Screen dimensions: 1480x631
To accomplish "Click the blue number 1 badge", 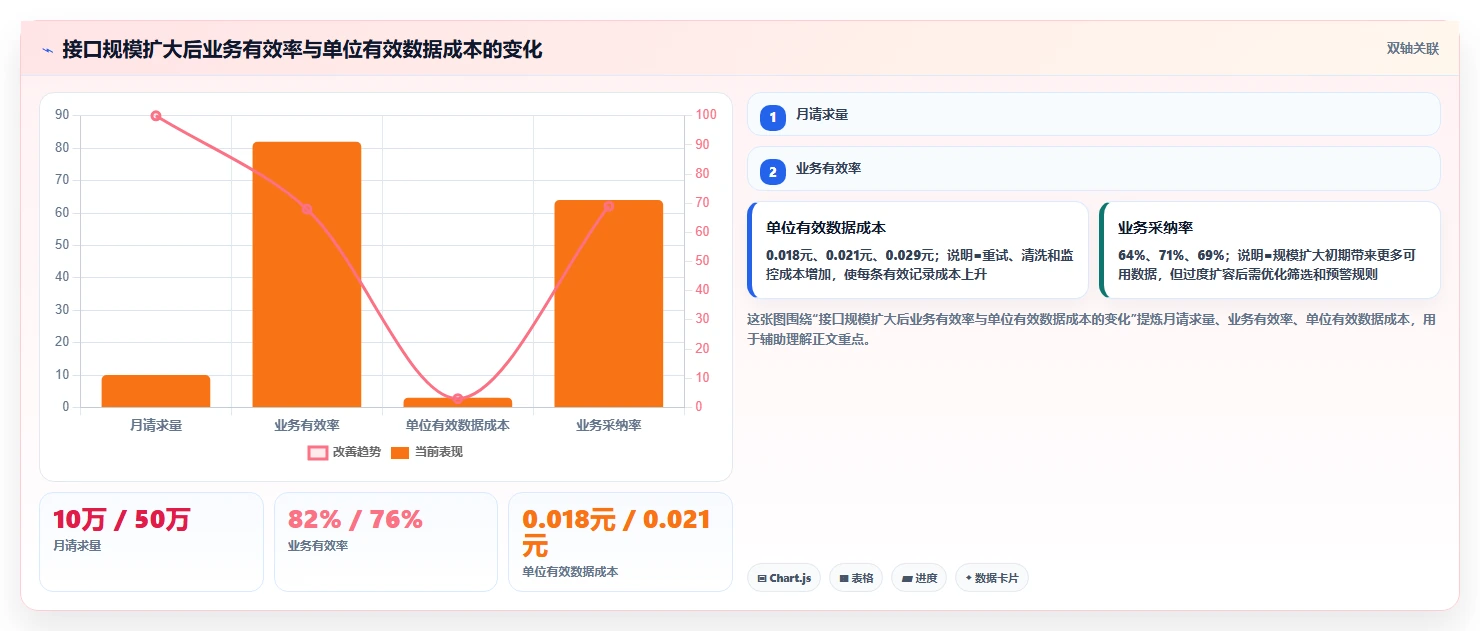I will click(773, 117).
